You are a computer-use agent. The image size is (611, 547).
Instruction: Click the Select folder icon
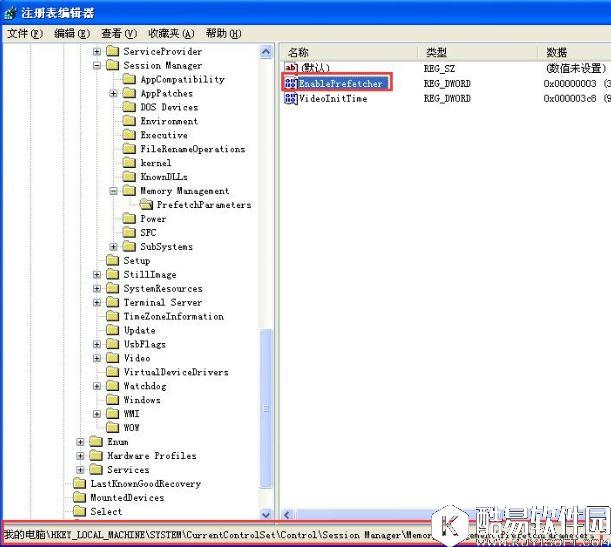79,512
